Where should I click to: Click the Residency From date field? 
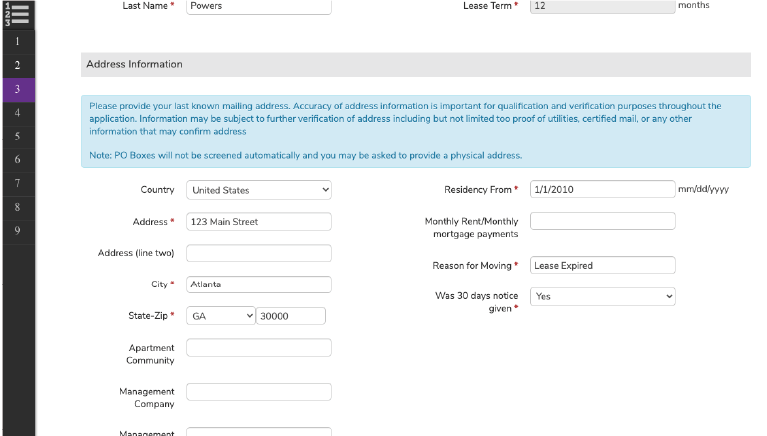[603, 189]
